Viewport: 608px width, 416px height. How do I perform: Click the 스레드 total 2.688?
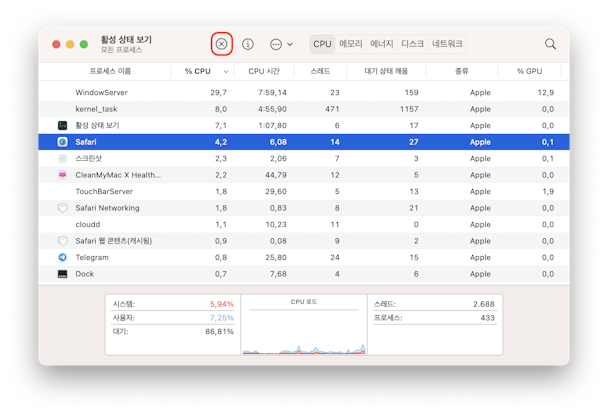click(x=484, y=304)
